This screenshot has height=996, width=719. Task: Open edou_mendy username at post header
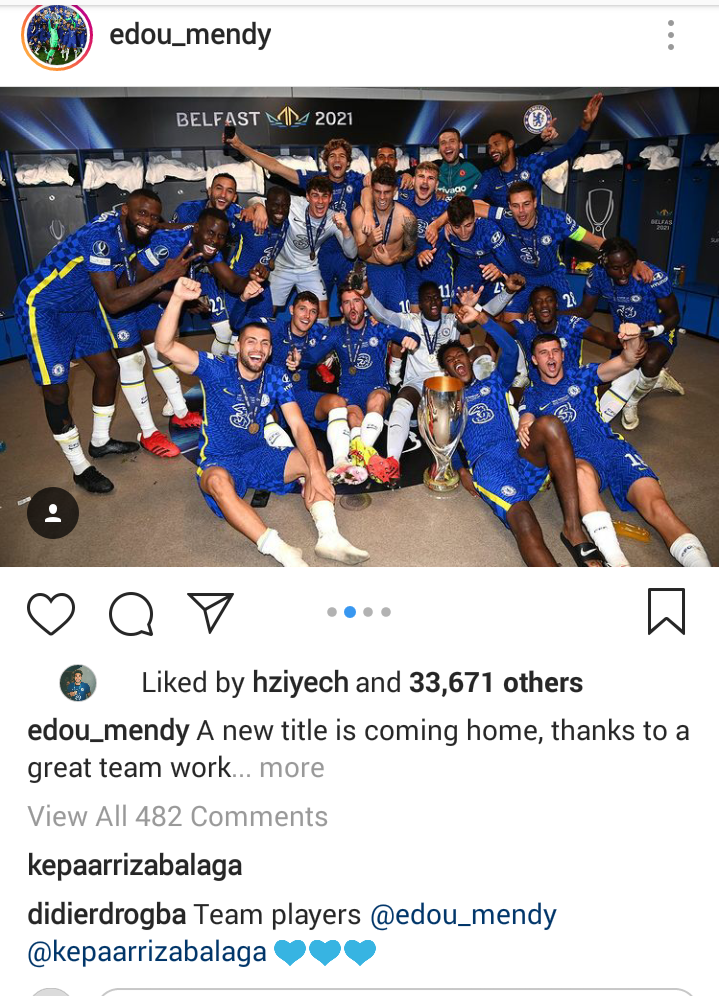click(190, 35)
